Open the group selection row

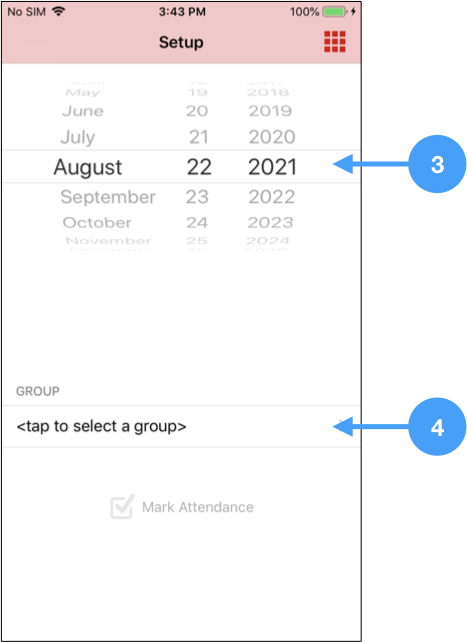click(182, 426)
